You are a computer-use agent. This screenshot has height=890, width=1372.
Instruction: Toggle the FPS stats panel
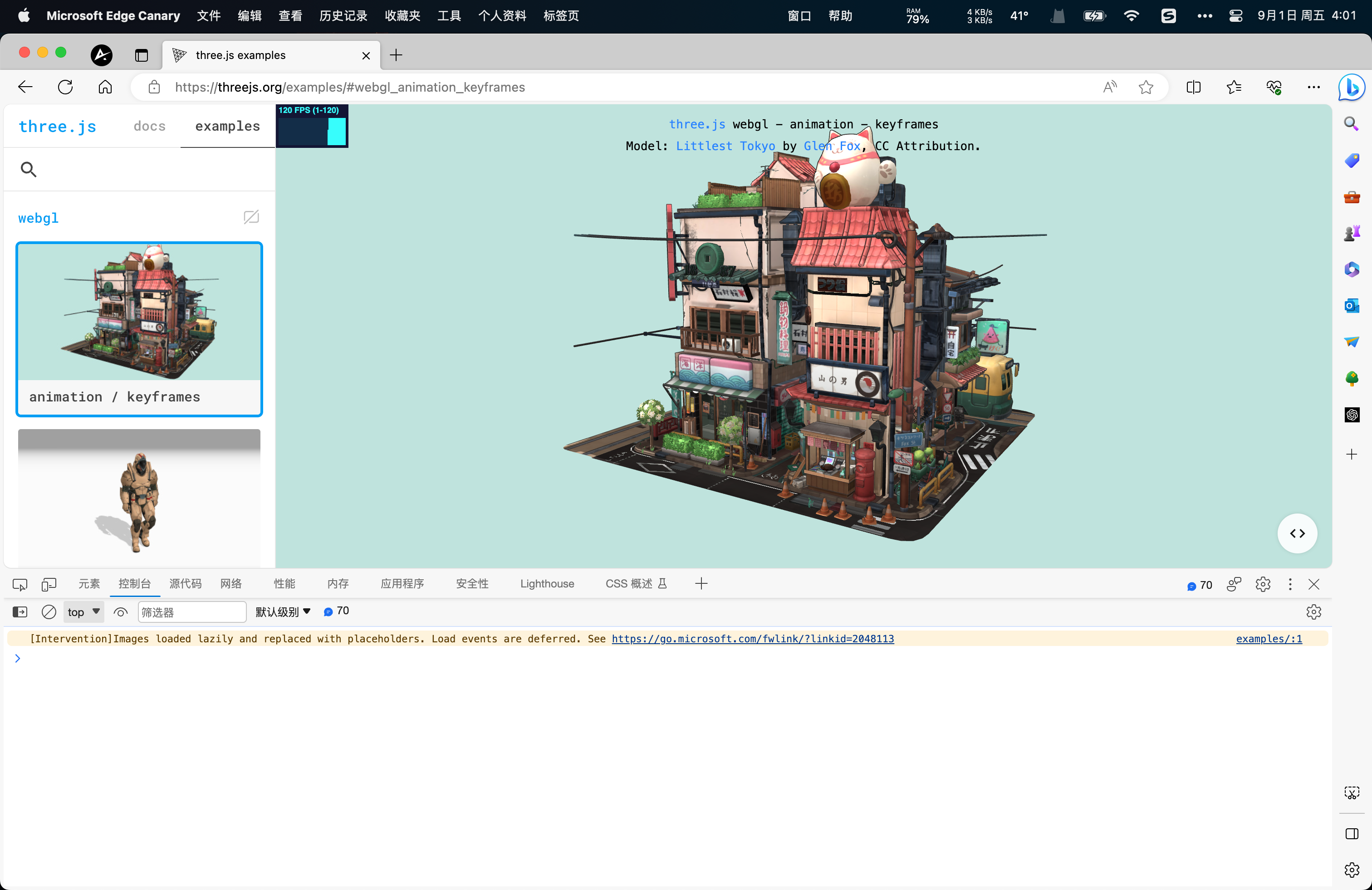[x=312, y=126]
